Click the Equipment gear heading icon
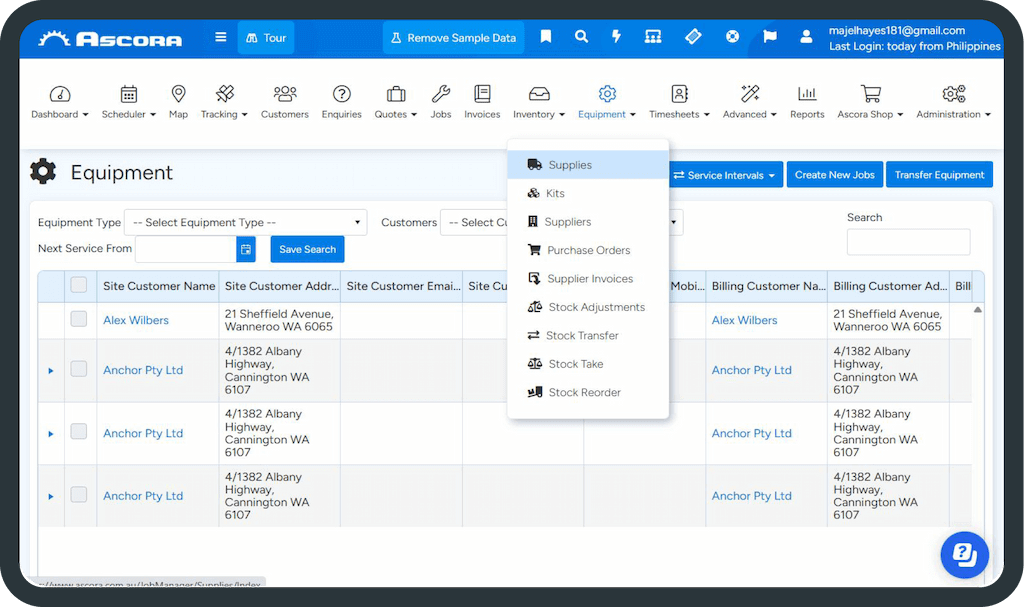The width and height of the screenshot is (1024, 607). click(x=43, y=172)
